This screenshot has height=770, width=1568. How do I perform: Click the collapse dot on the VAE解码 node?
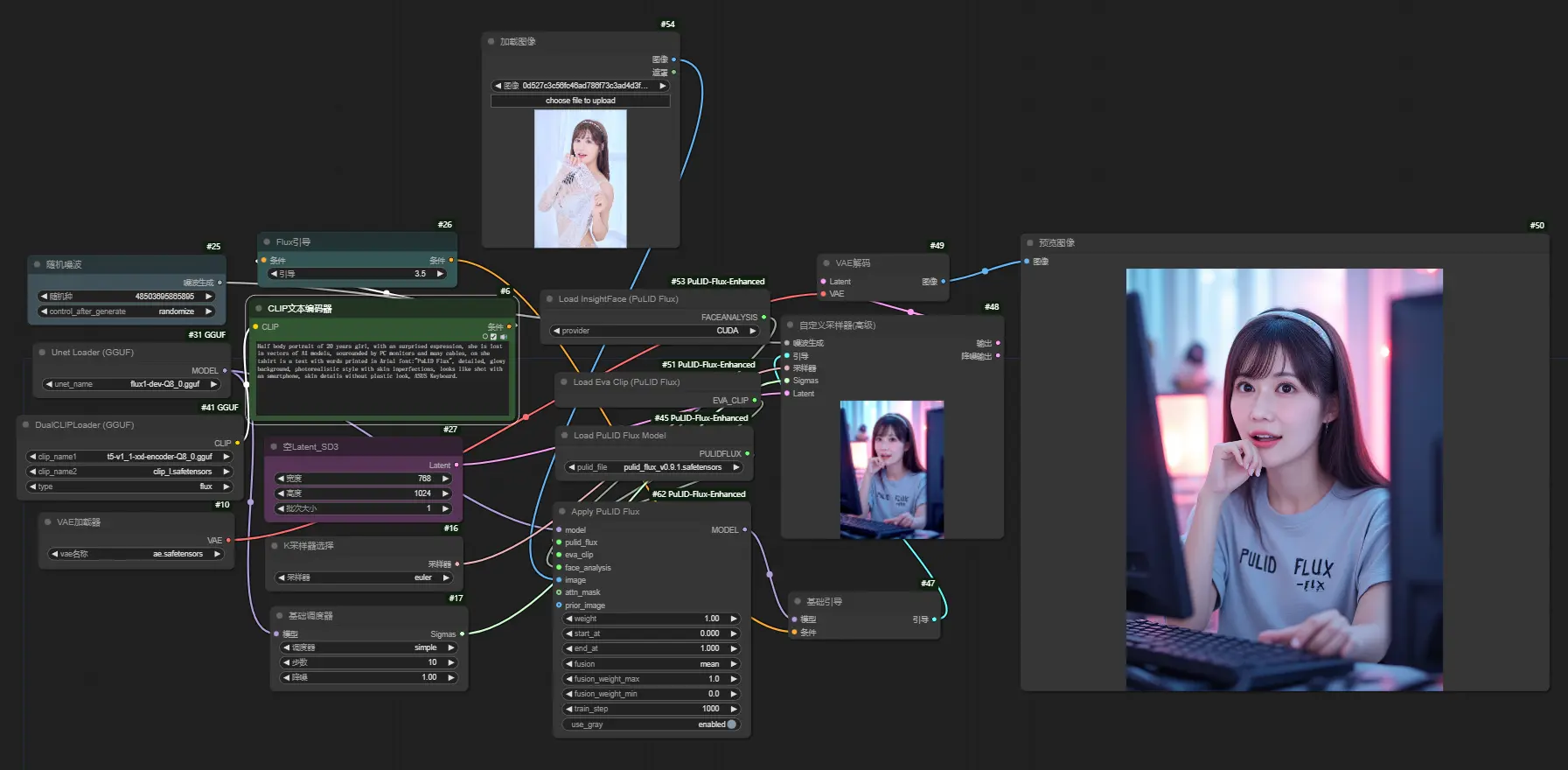(826, 263)
